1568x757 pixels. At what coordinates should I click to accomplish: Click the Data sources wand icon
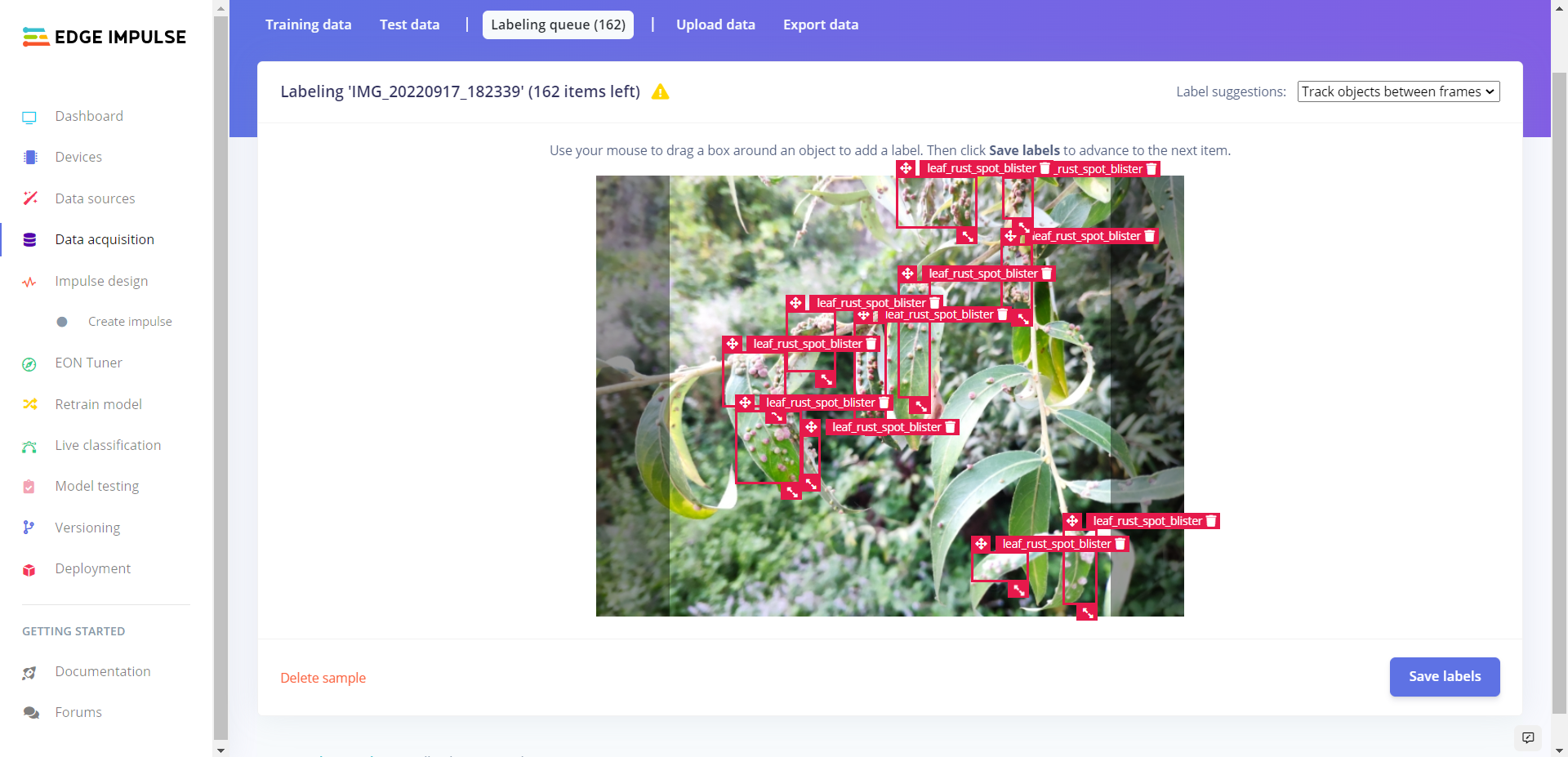[x=30, y=198]
